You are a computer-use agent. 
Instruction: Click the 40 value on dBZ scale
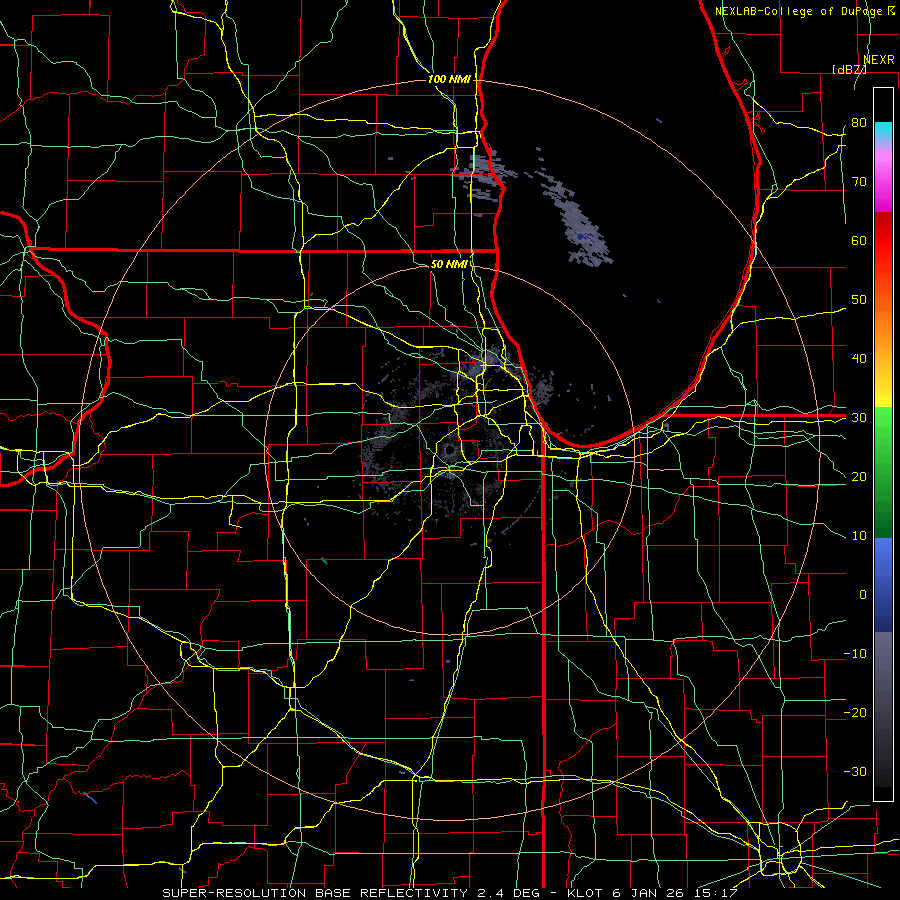tap(859, 358)
